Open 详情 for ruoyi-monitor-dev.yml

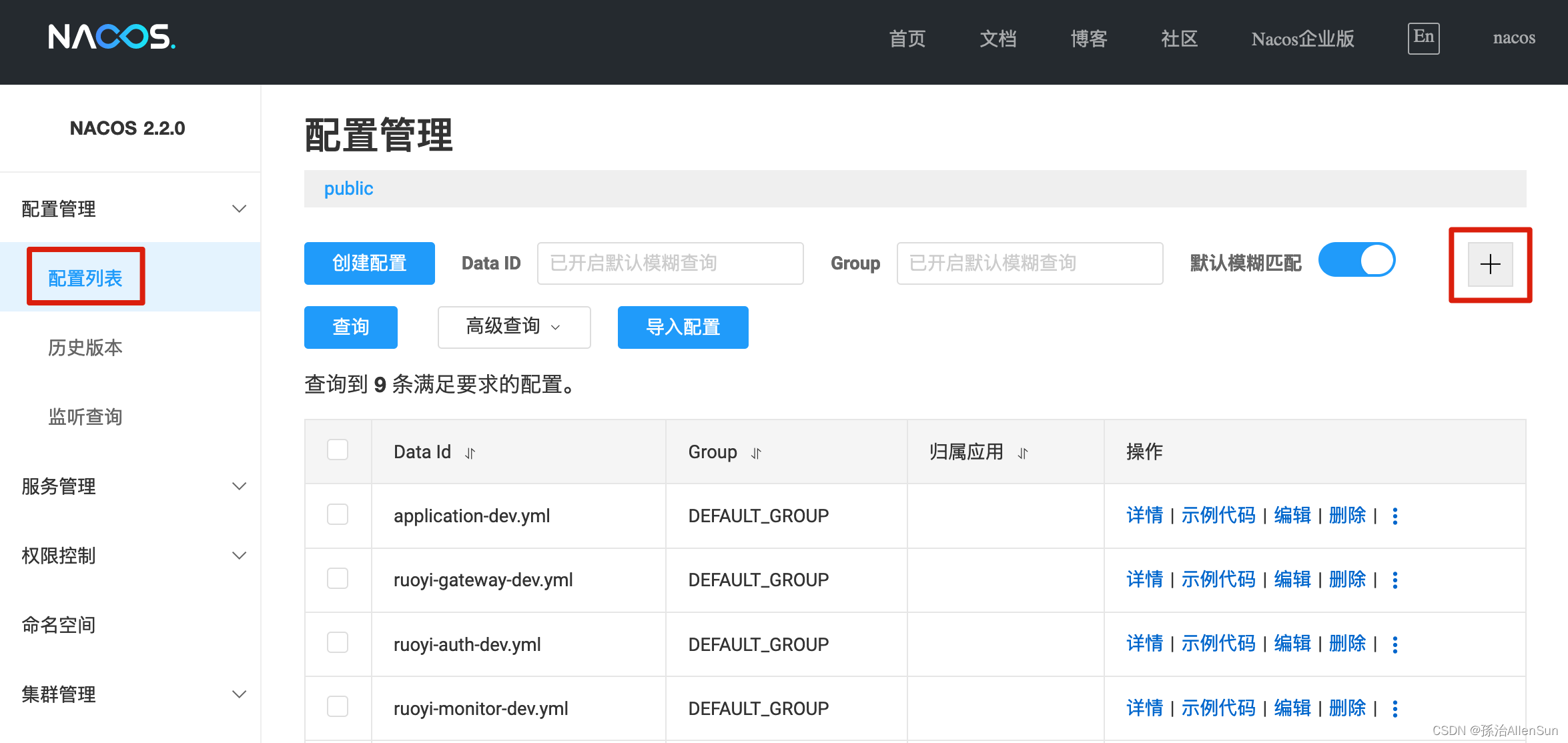coord(1144,708)
